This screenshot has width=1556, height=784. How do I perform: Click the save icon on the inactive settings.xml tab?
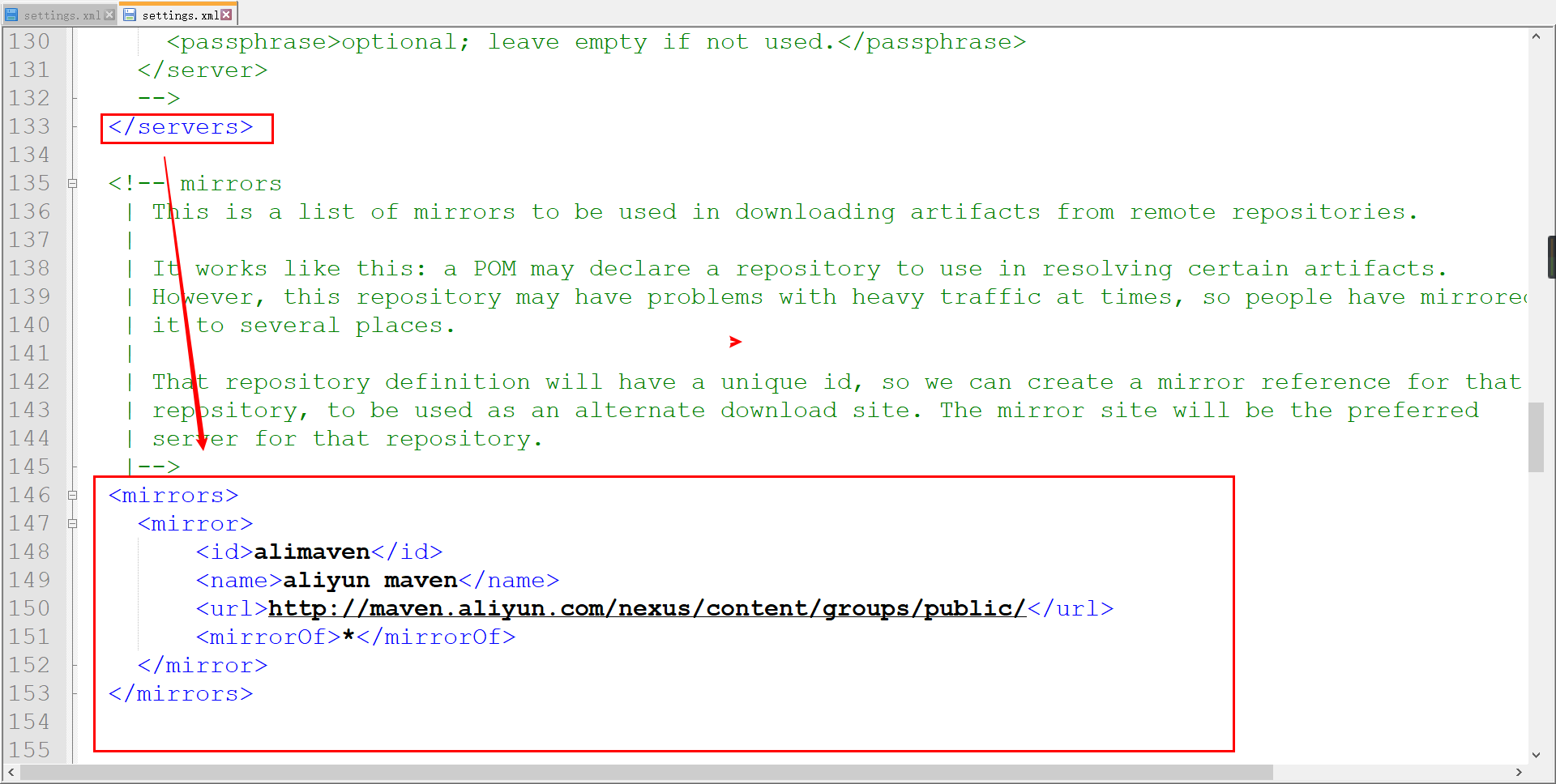[11, 15]
